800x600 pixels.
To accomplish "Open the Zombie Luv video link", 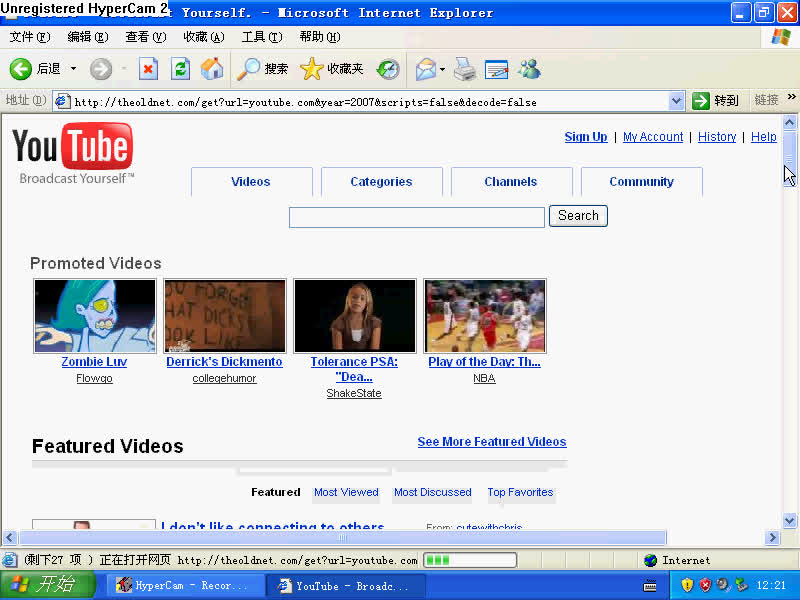I will [94, 362].
